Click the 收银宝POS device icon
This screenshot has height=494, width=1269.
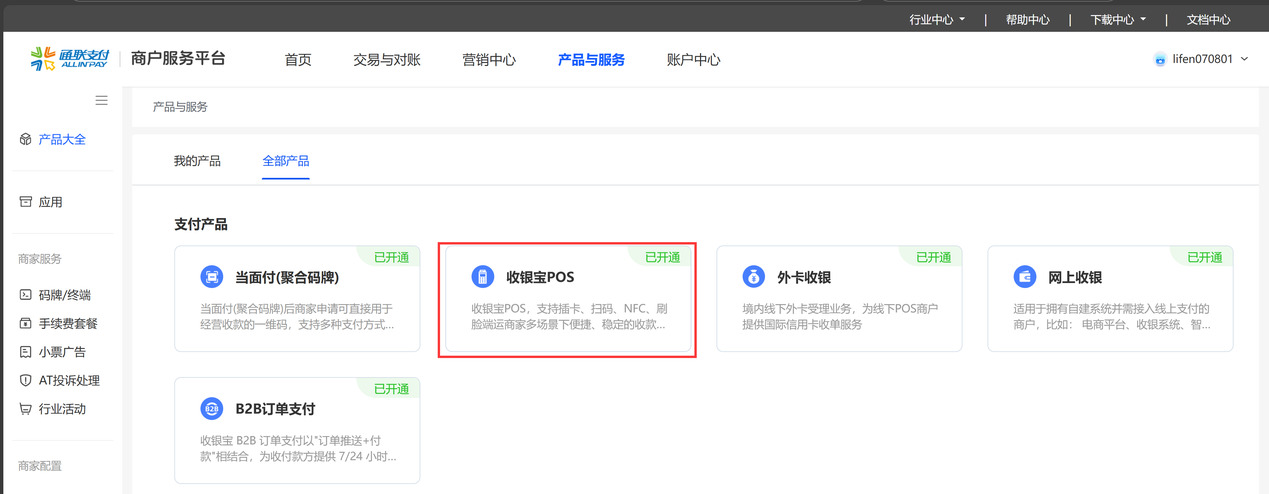click(483, 277)
